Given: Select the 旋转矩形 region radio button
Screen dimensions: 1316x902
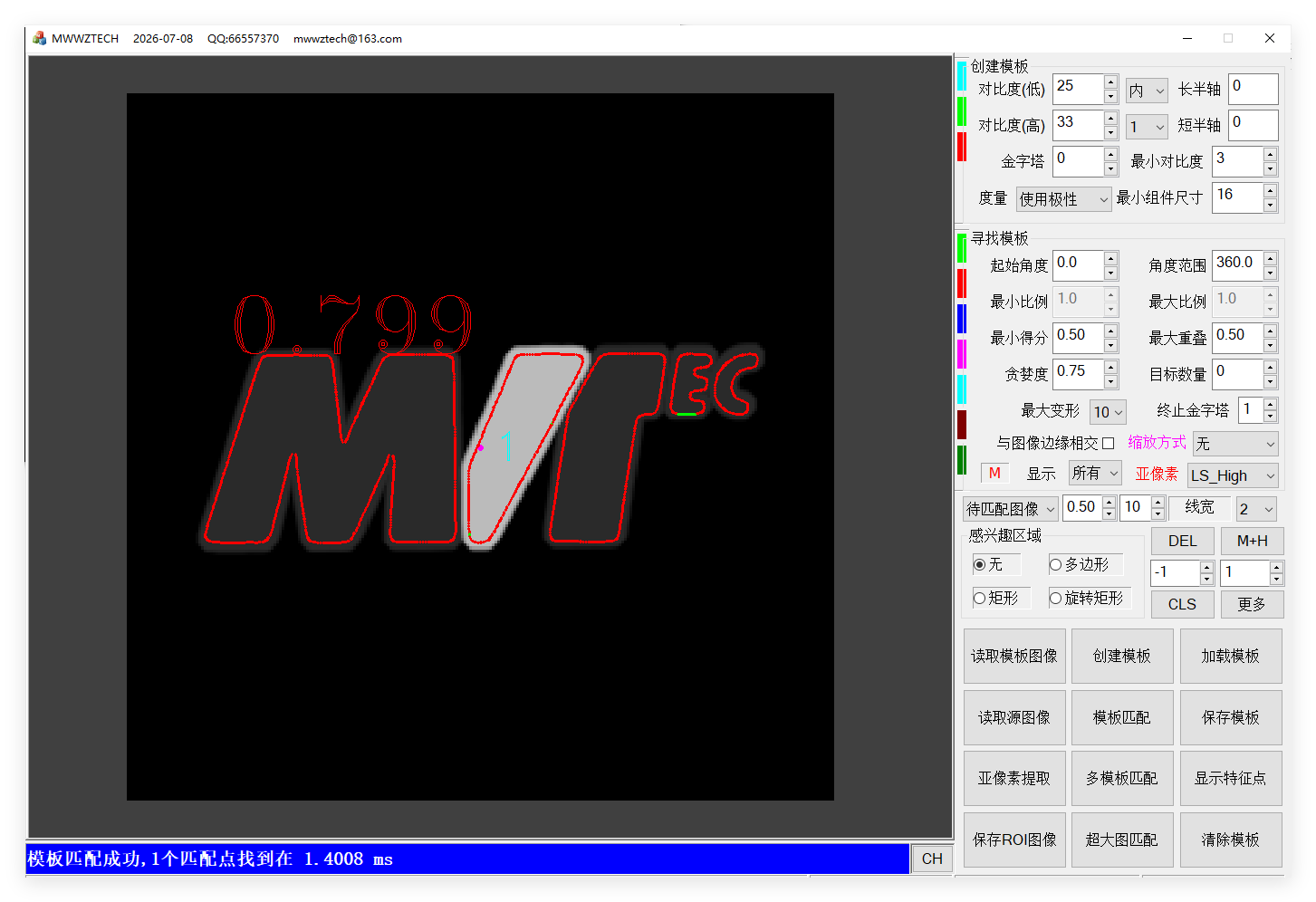Looking at the screenshot, I should click(1055, 598).
